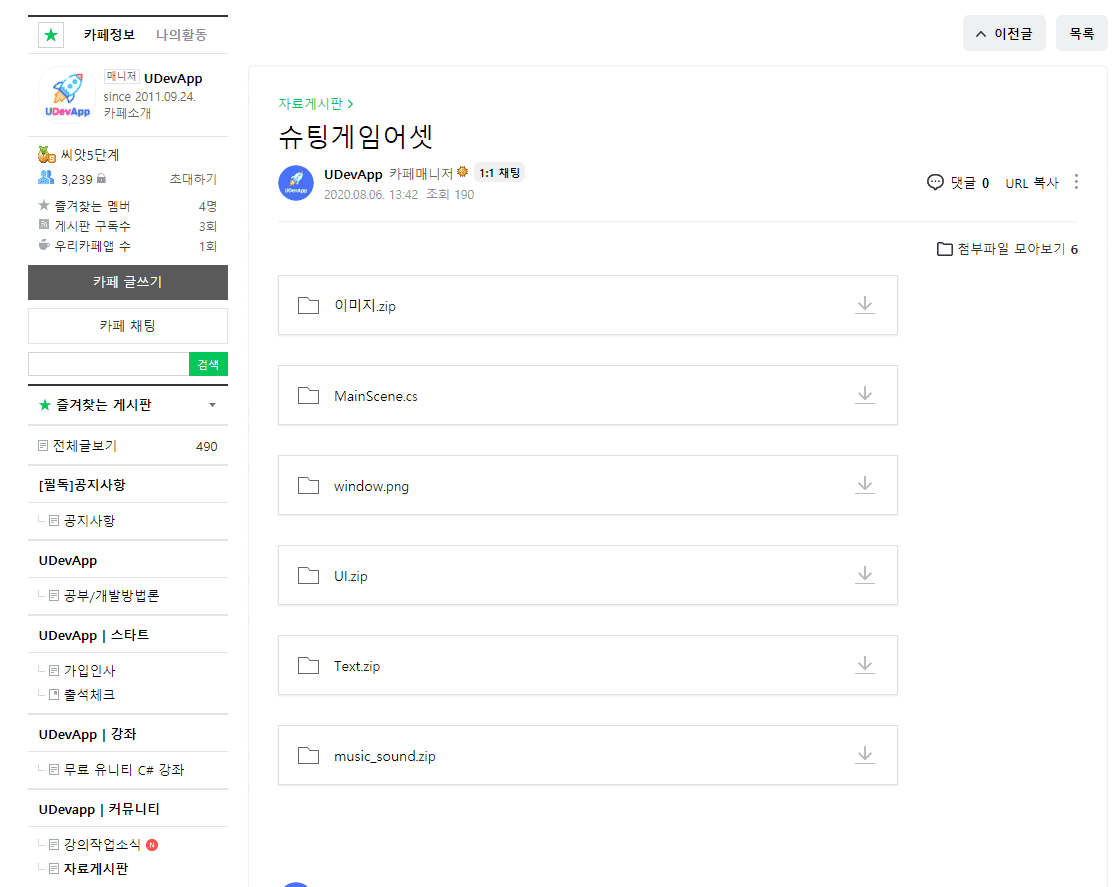Expand the 즐겨찾는 게시판 dropdown arrow
This screenshot has height=887, width=1114.
pos(212,405)
